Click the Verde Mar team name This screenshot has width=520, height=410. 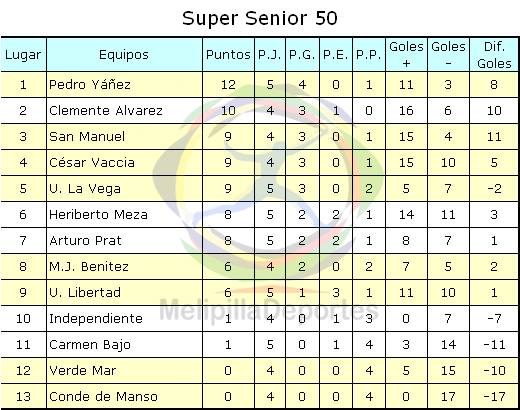[x=83, y=371]
